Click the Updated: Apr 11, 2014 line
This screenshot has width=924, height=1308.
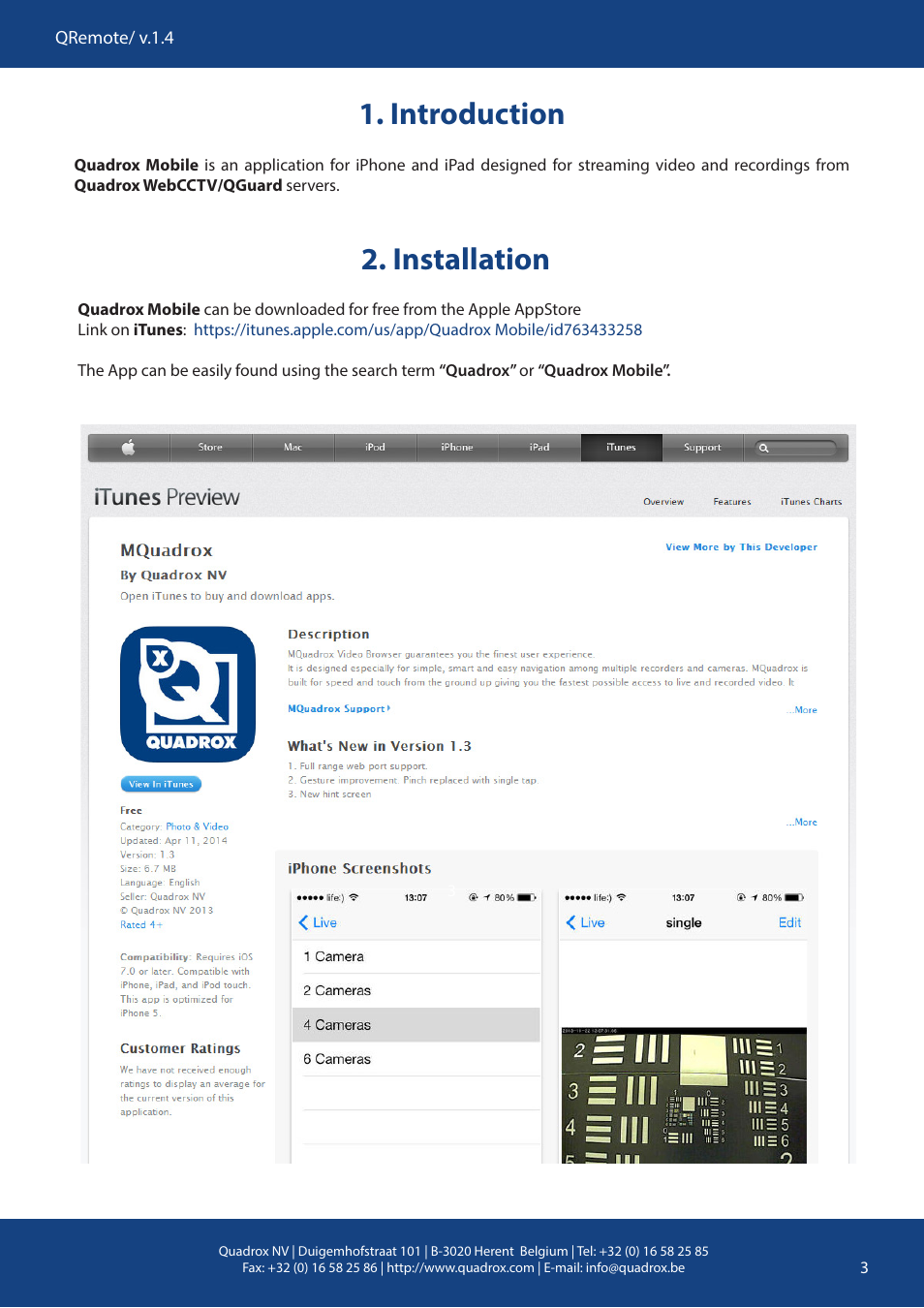point(173,841)
